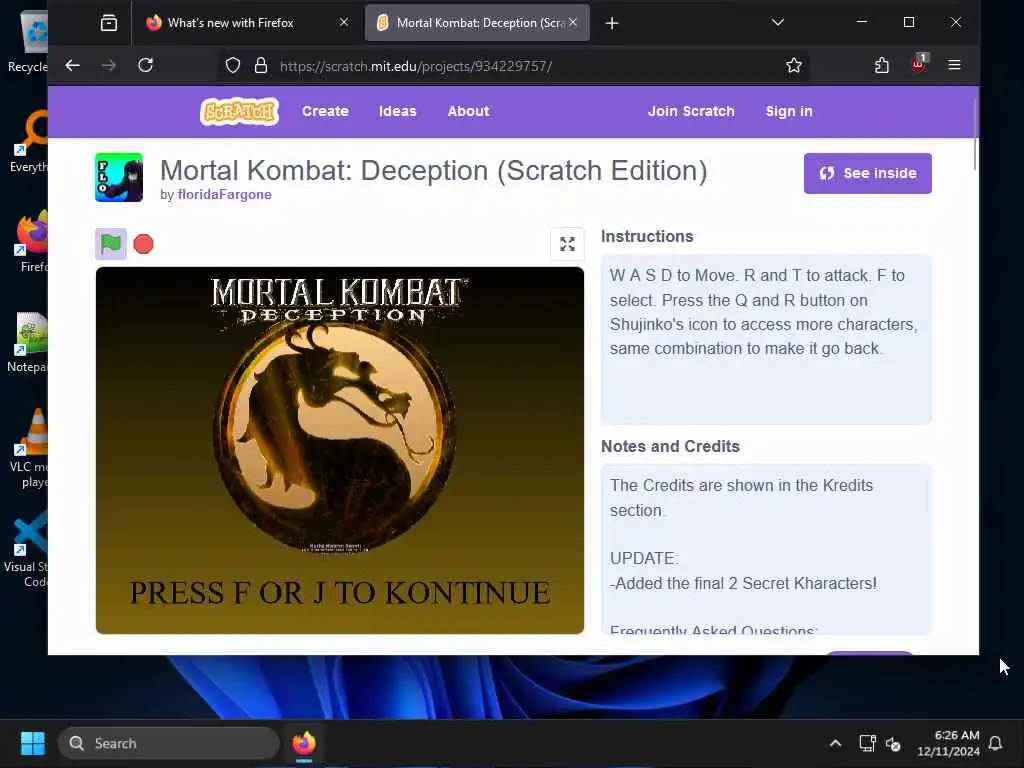
Task: Reload the current page
Action: (x=146, y=65)
